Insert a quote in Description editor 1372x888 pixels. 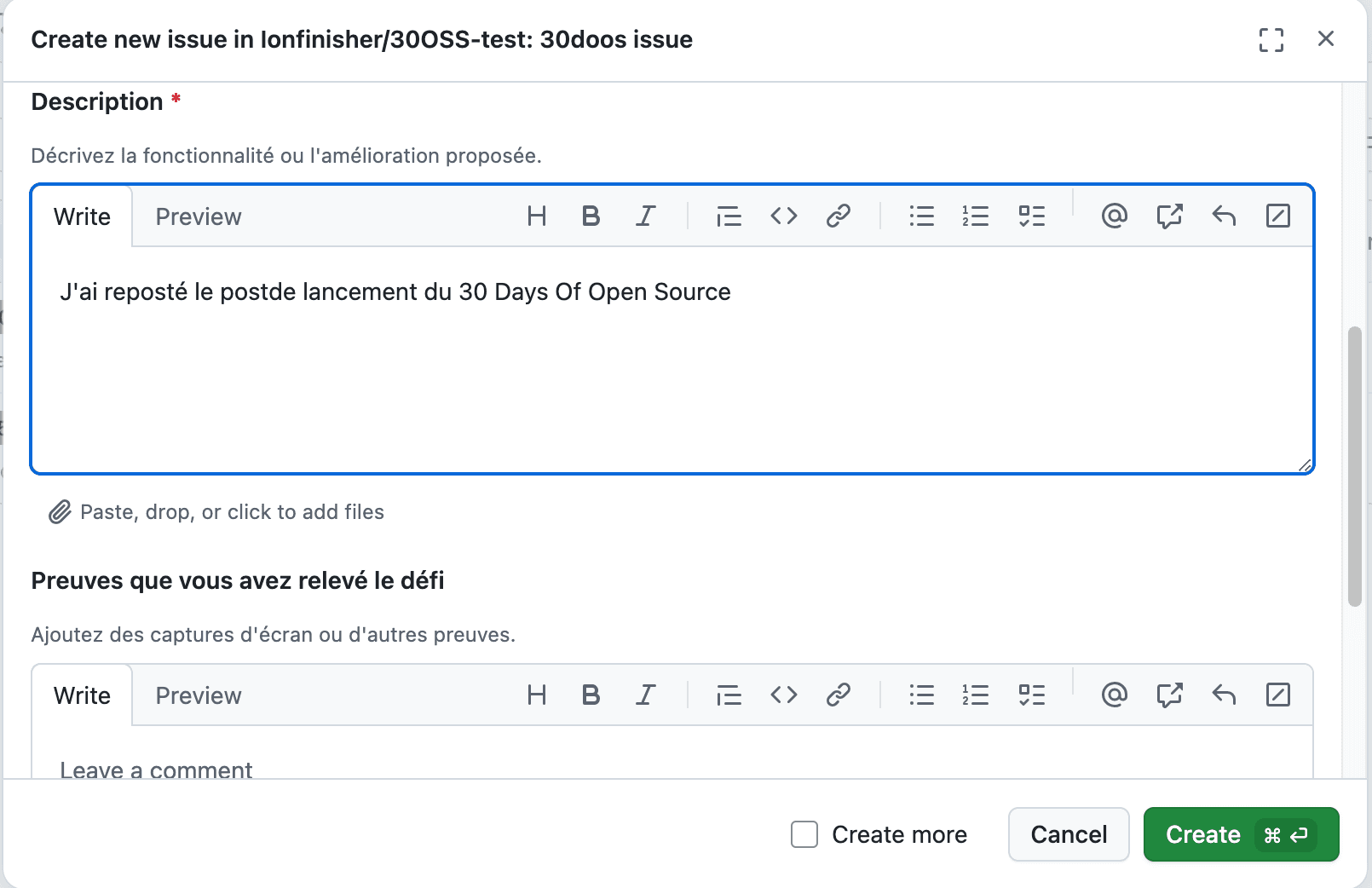[729, 216]
